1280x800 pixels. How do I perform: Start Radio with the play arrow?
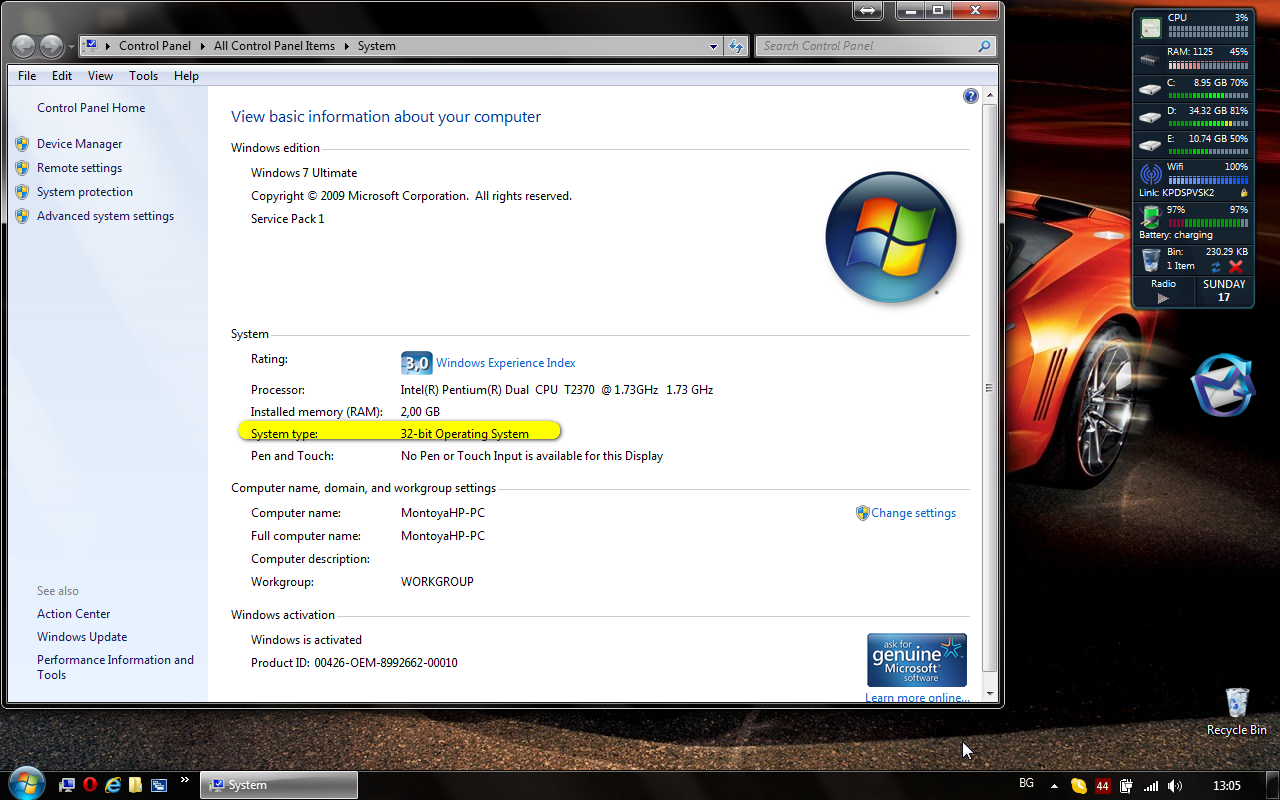pyautogui.click(x=1163, y=298)
